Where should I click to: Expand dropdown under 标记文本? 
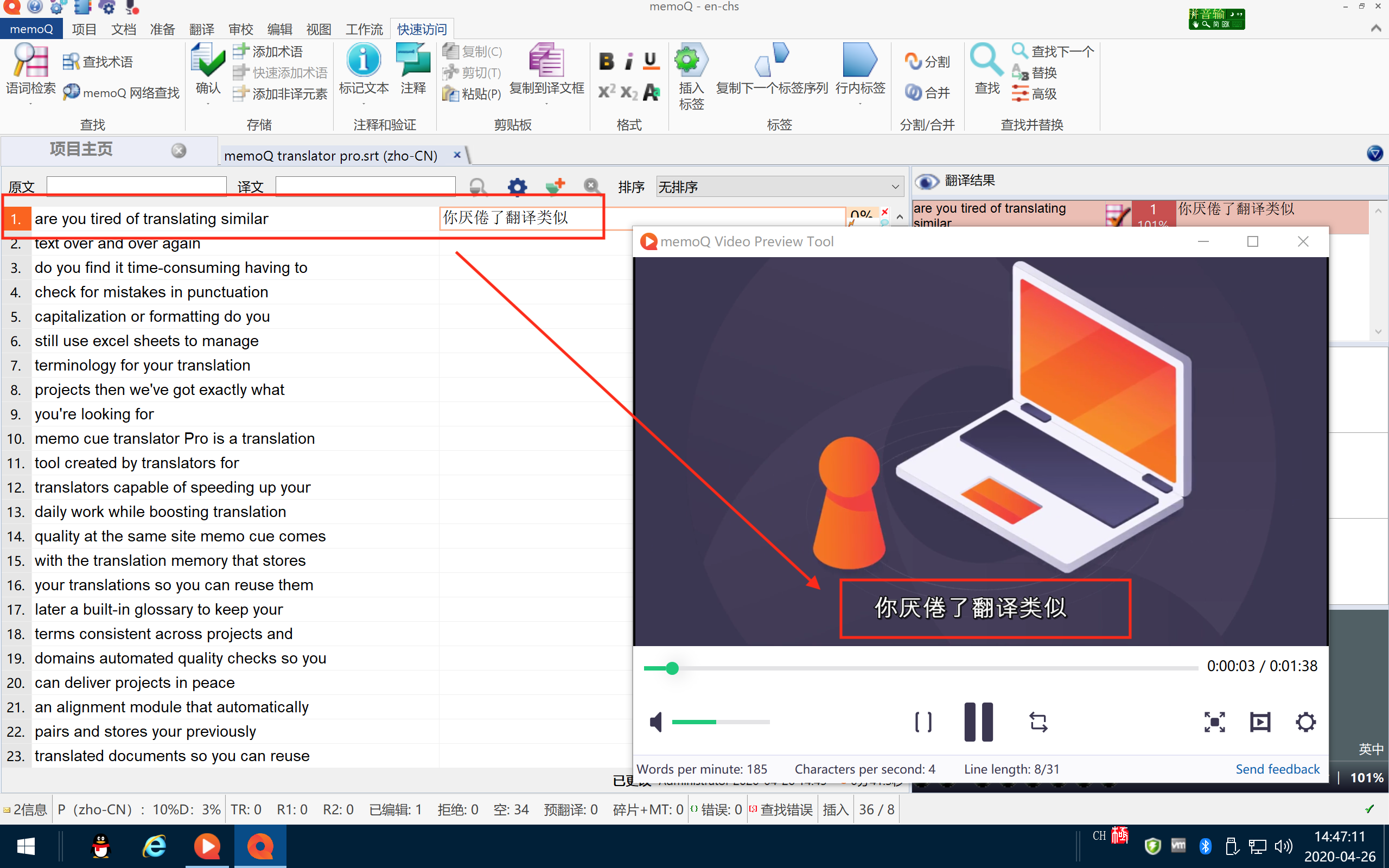pyautogui.click(x=364, y=104)
